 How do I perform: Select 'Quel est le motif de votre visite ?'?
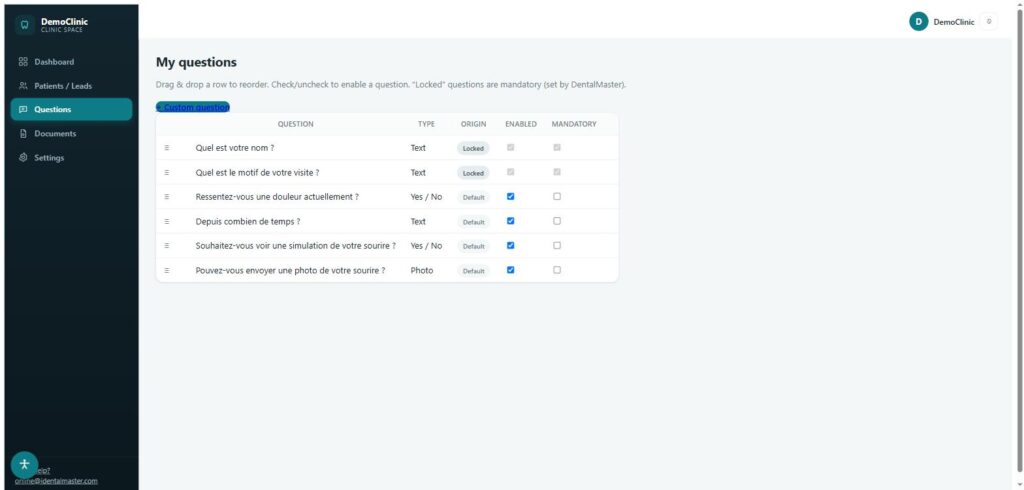pyautogui.click(x=257, y=172)
